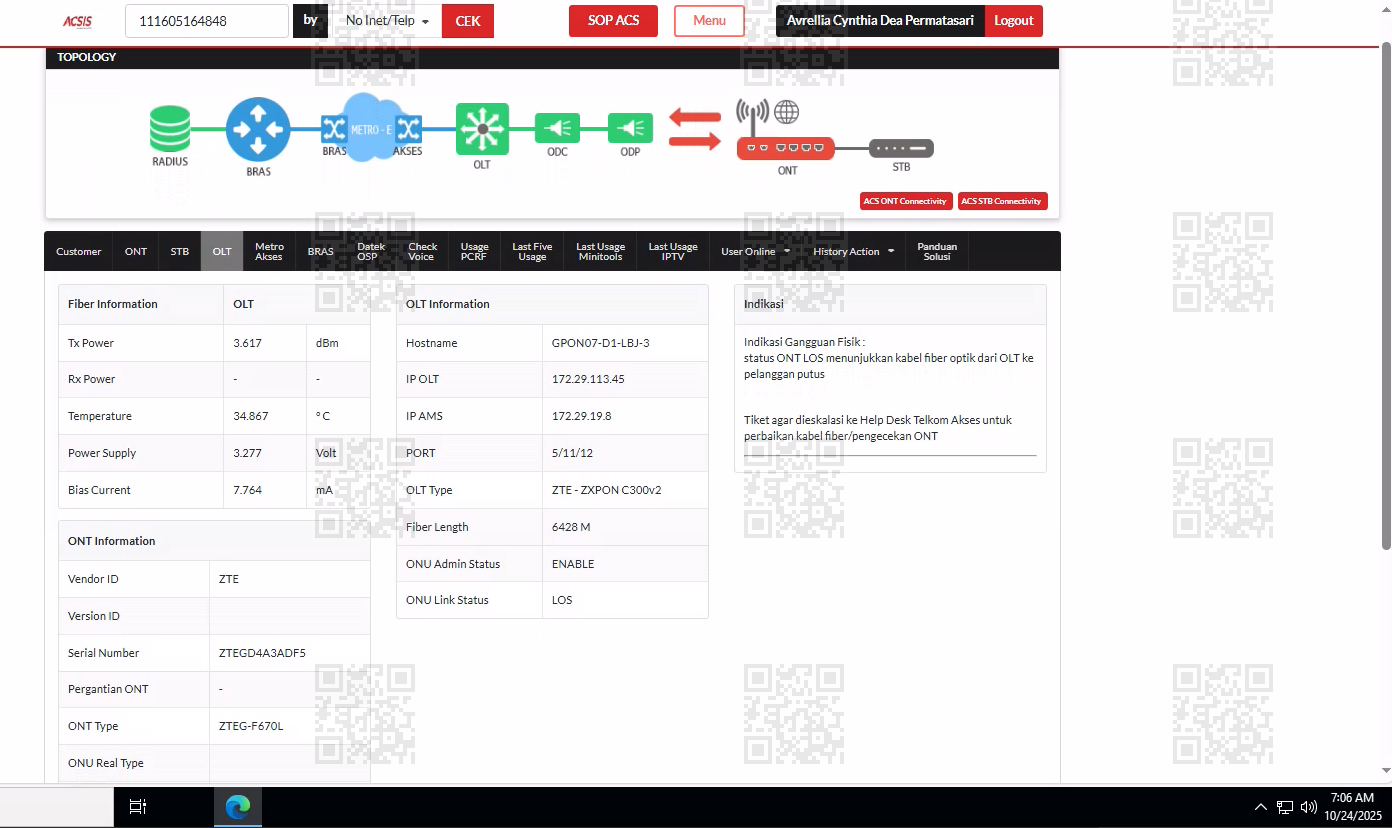The image size is (1392, 828).
Task: Expand the User Online dropdown menu
Action: (755, 252)
